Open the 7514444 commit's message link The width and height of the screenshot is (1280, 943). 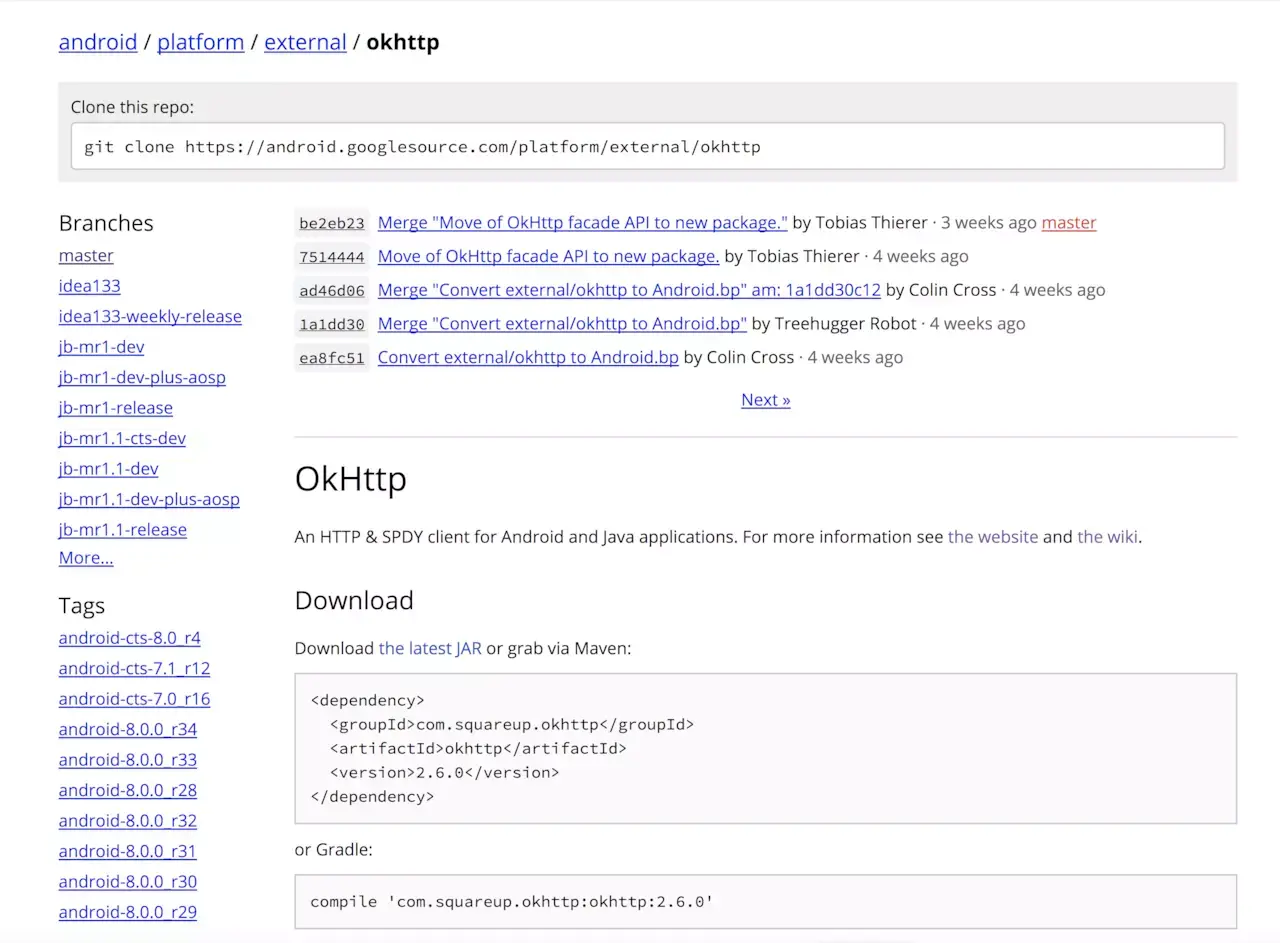click(x=548, y=256)
